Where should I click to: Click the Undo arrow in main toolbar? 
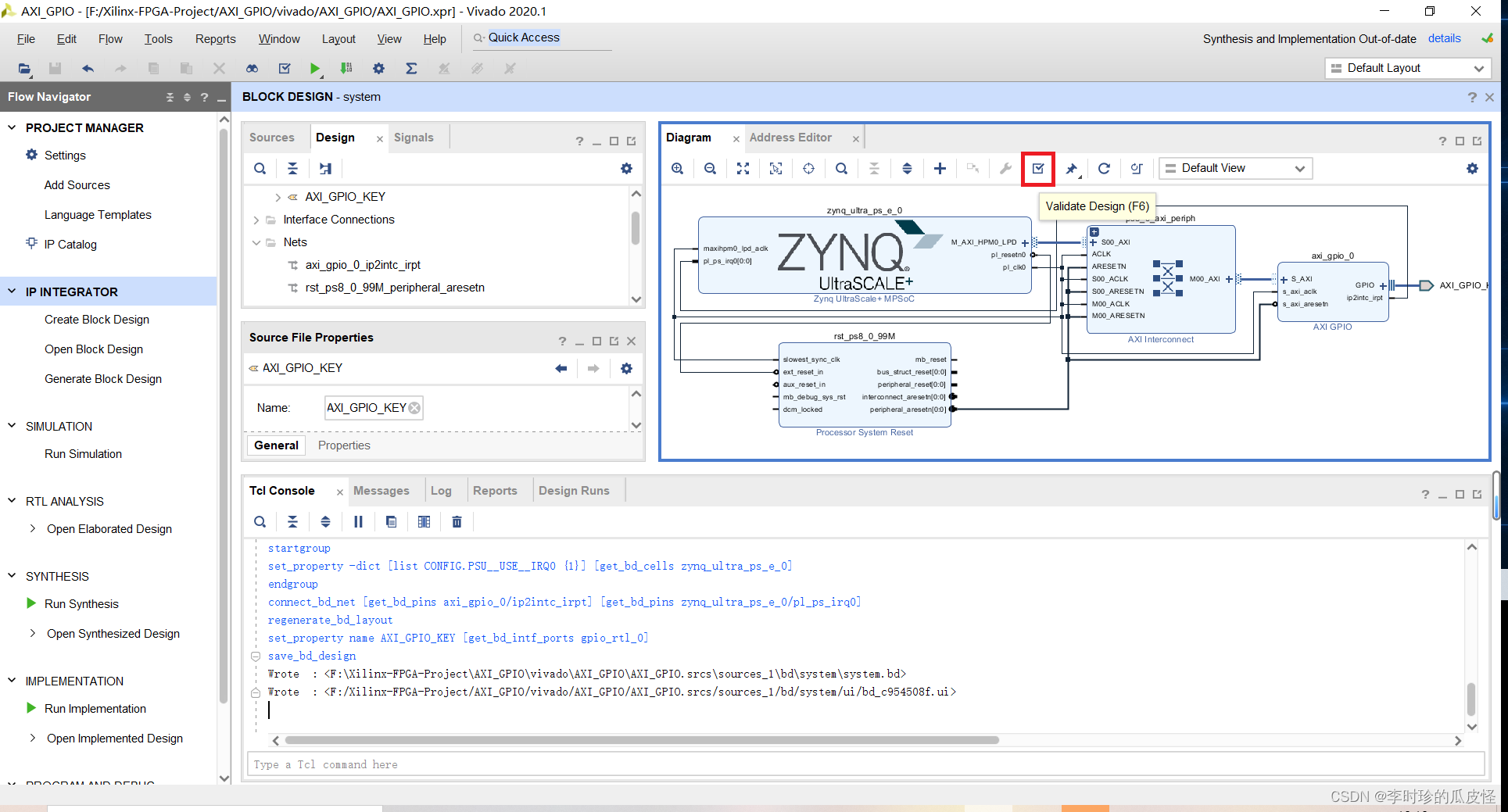coord(88,69)
